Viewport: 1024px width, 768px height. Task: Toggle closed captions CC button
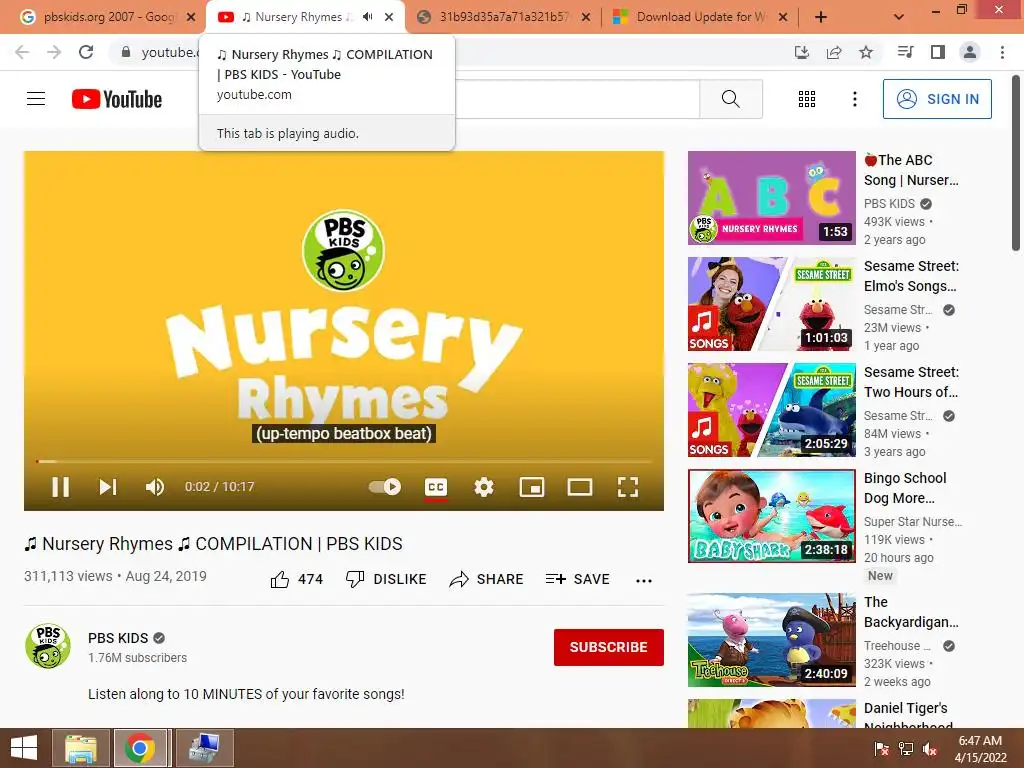(436, 487)
